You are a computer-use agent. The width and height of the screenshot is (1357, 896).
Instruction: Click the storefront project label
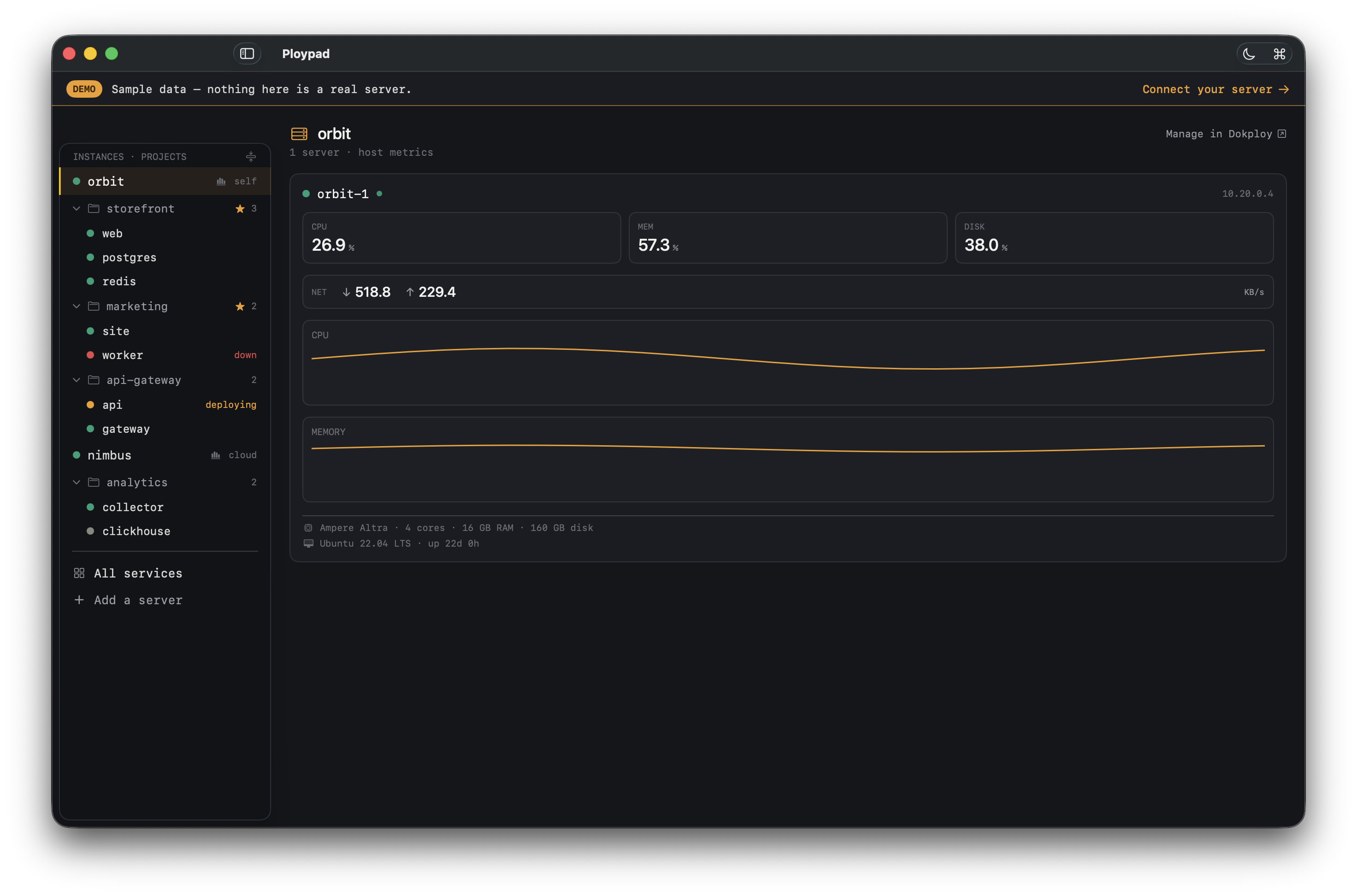[x=141, y=209]
